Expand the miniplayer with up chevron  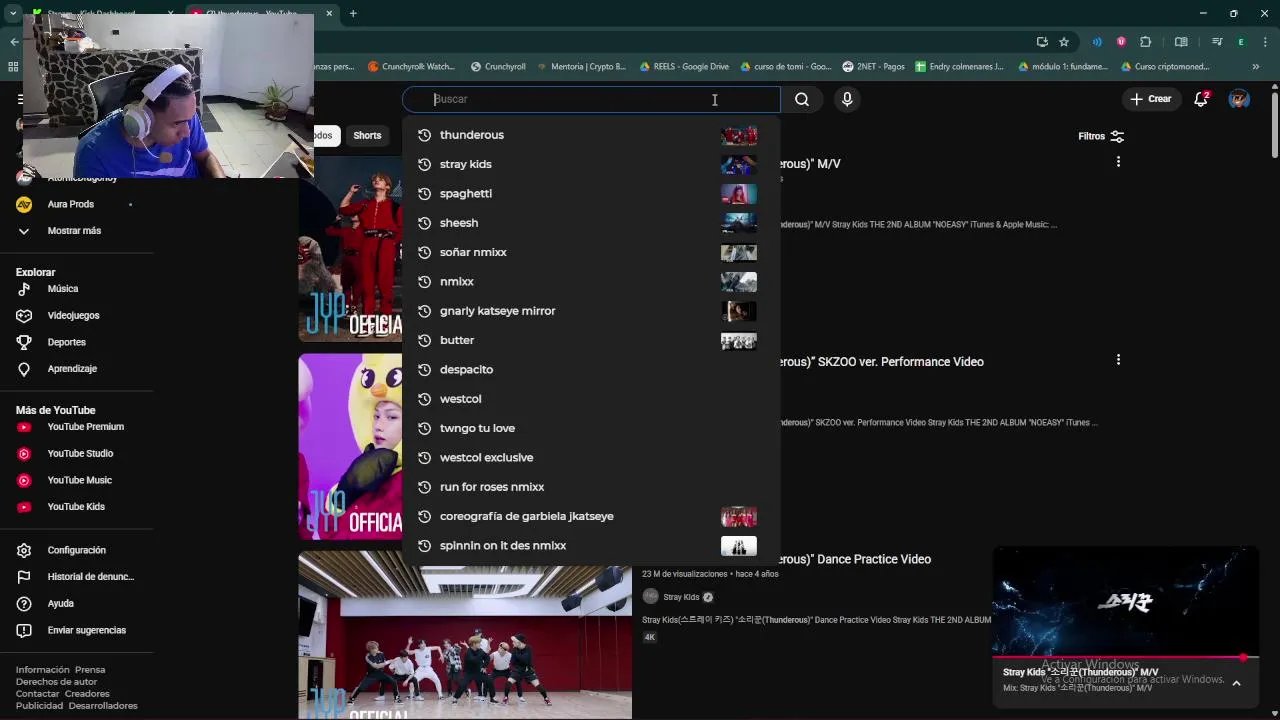click(x=1236, y=683)
